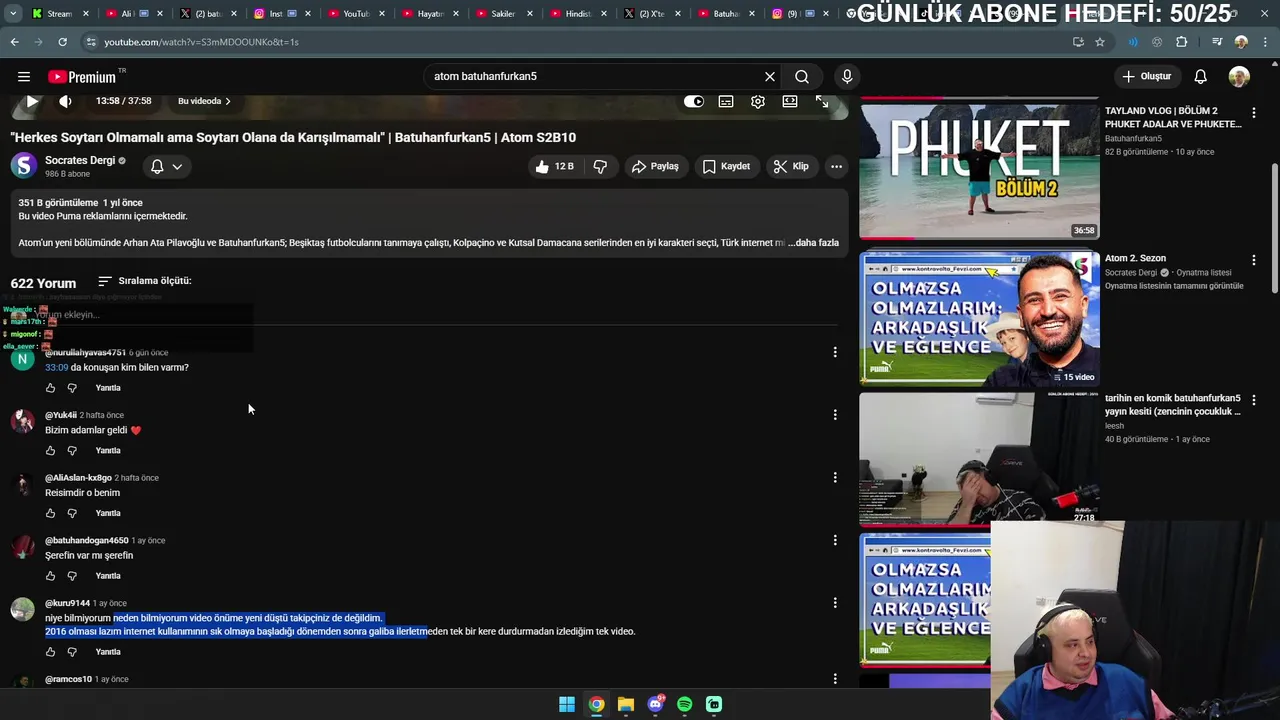Viewport: 1280px width, 720px height.
Task: Open the YouTube account avatar menu
Action: point(1239,77)
